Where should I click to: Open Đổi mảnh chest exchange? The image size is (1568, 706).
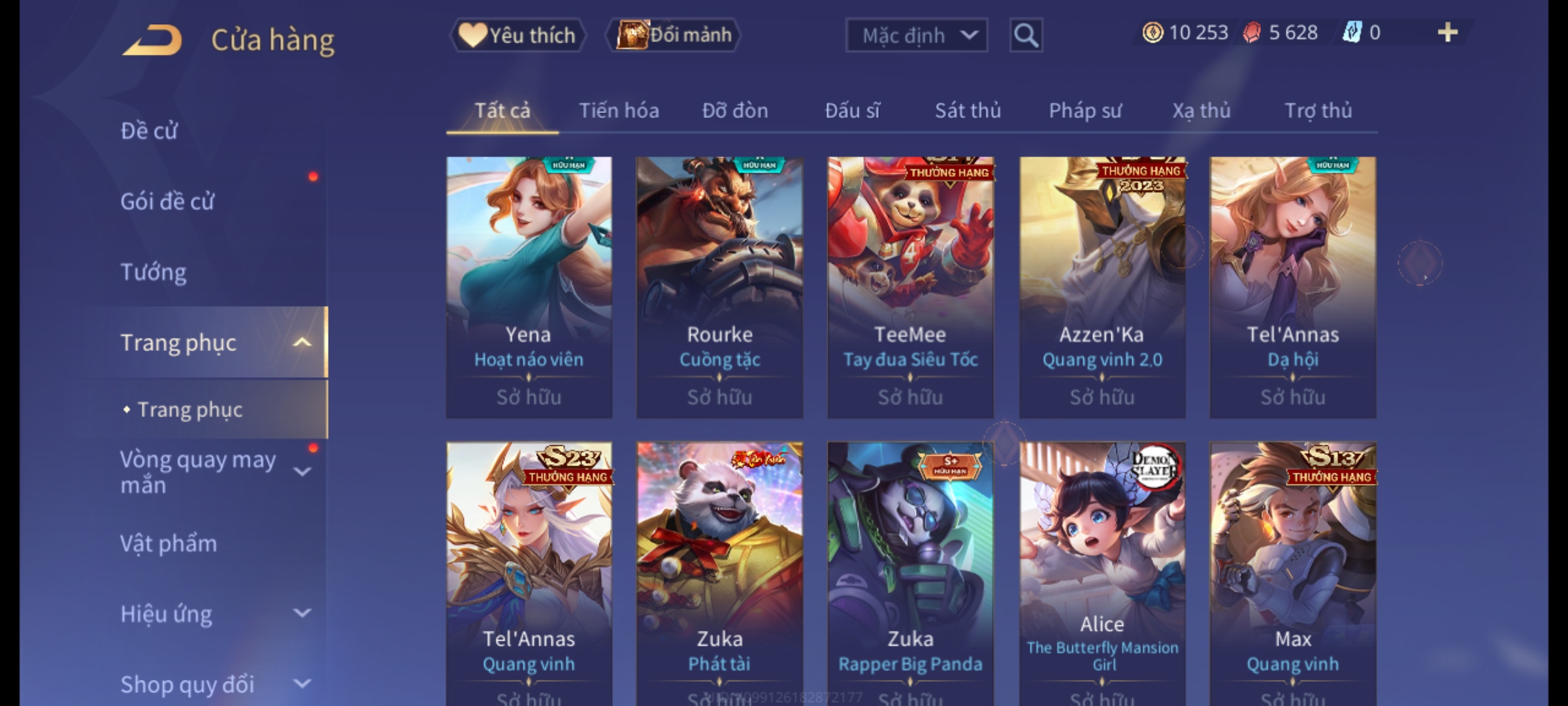click(x=674, y=35)
